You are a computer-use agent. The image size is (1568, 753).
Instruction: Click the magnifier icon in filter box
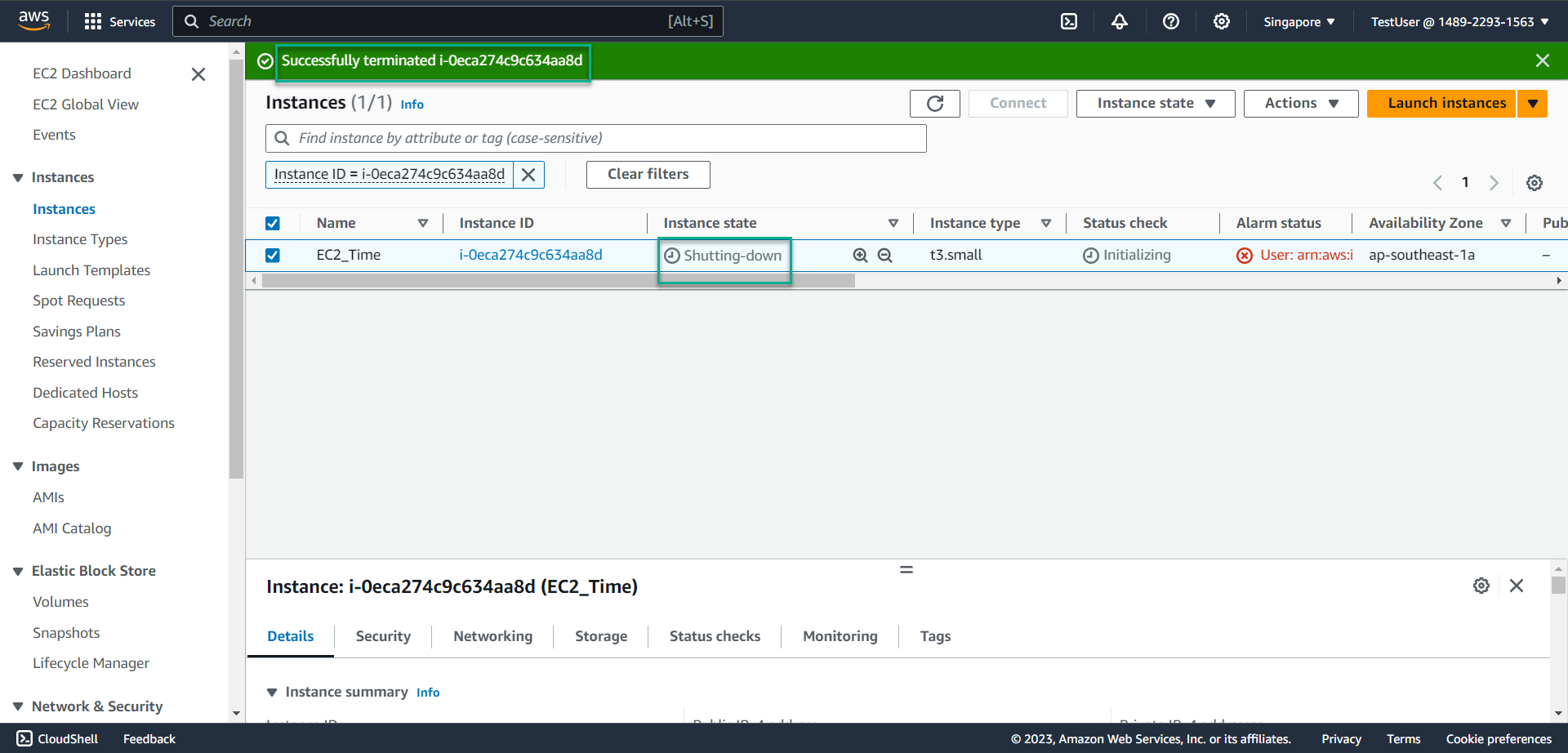[282, 138]
